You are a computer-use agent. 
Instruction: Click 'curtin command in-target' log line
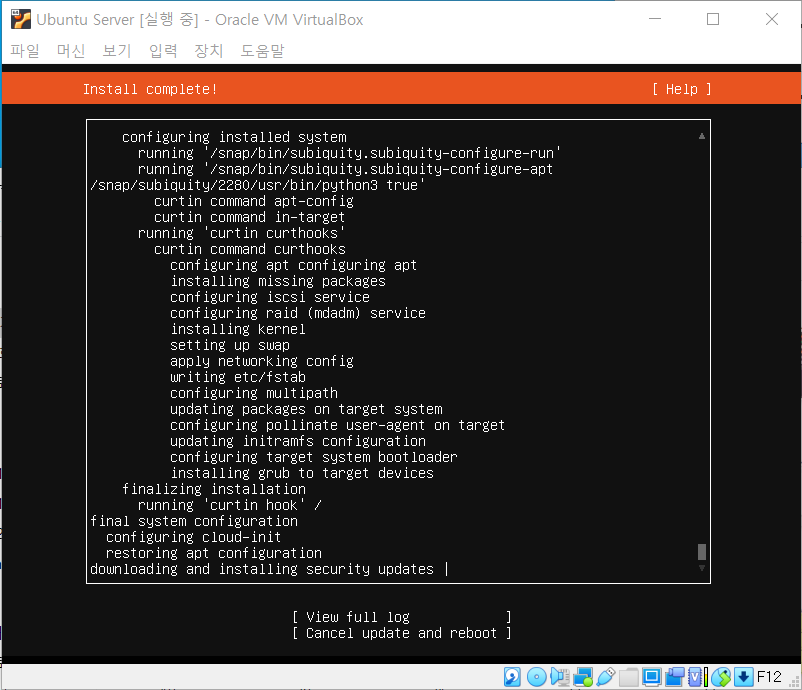[250, 217]
